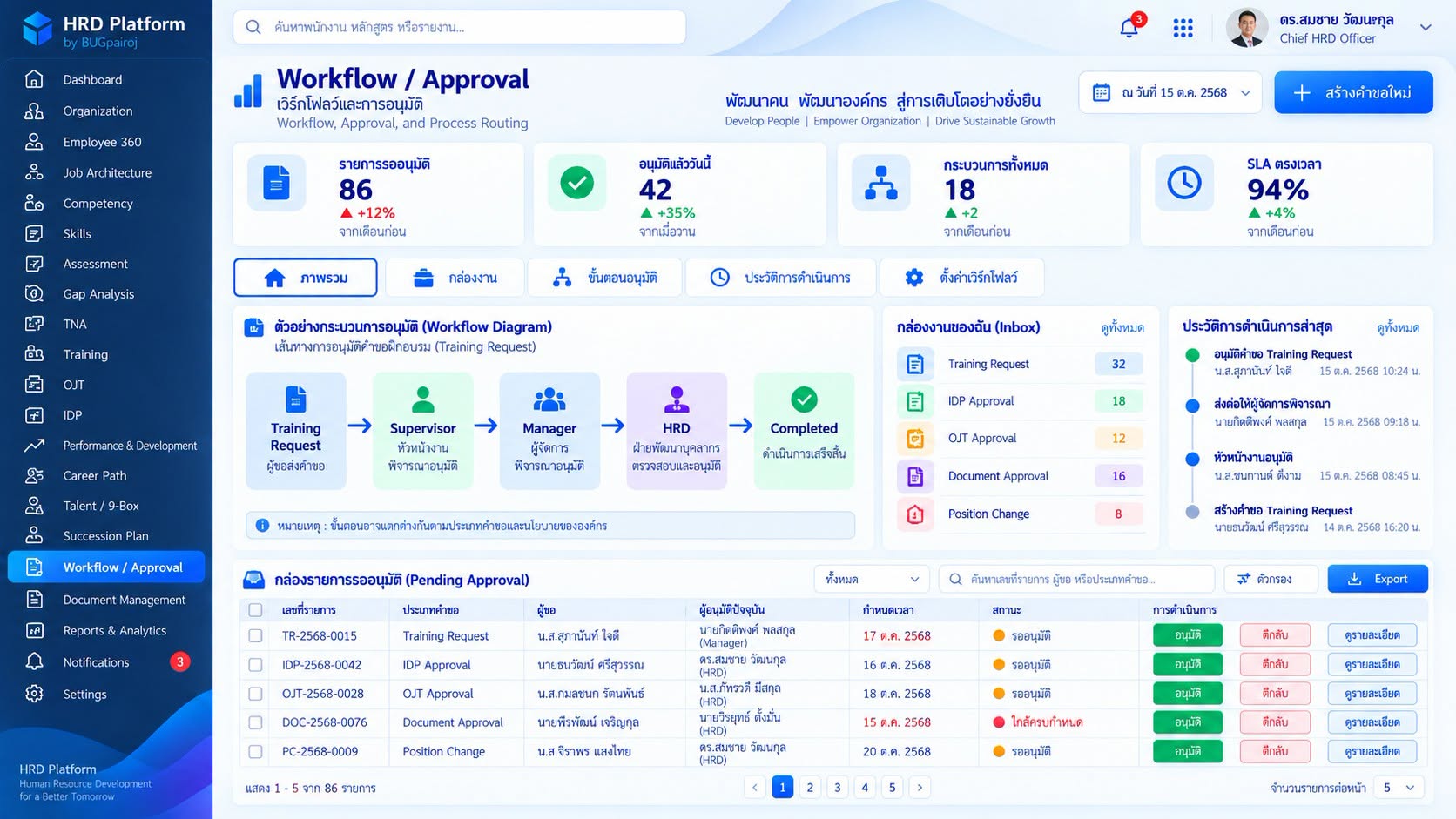Click the Dashboard home icon in the sidebar
This screenshot has height=819, width=1456.
tap(34, 79)
